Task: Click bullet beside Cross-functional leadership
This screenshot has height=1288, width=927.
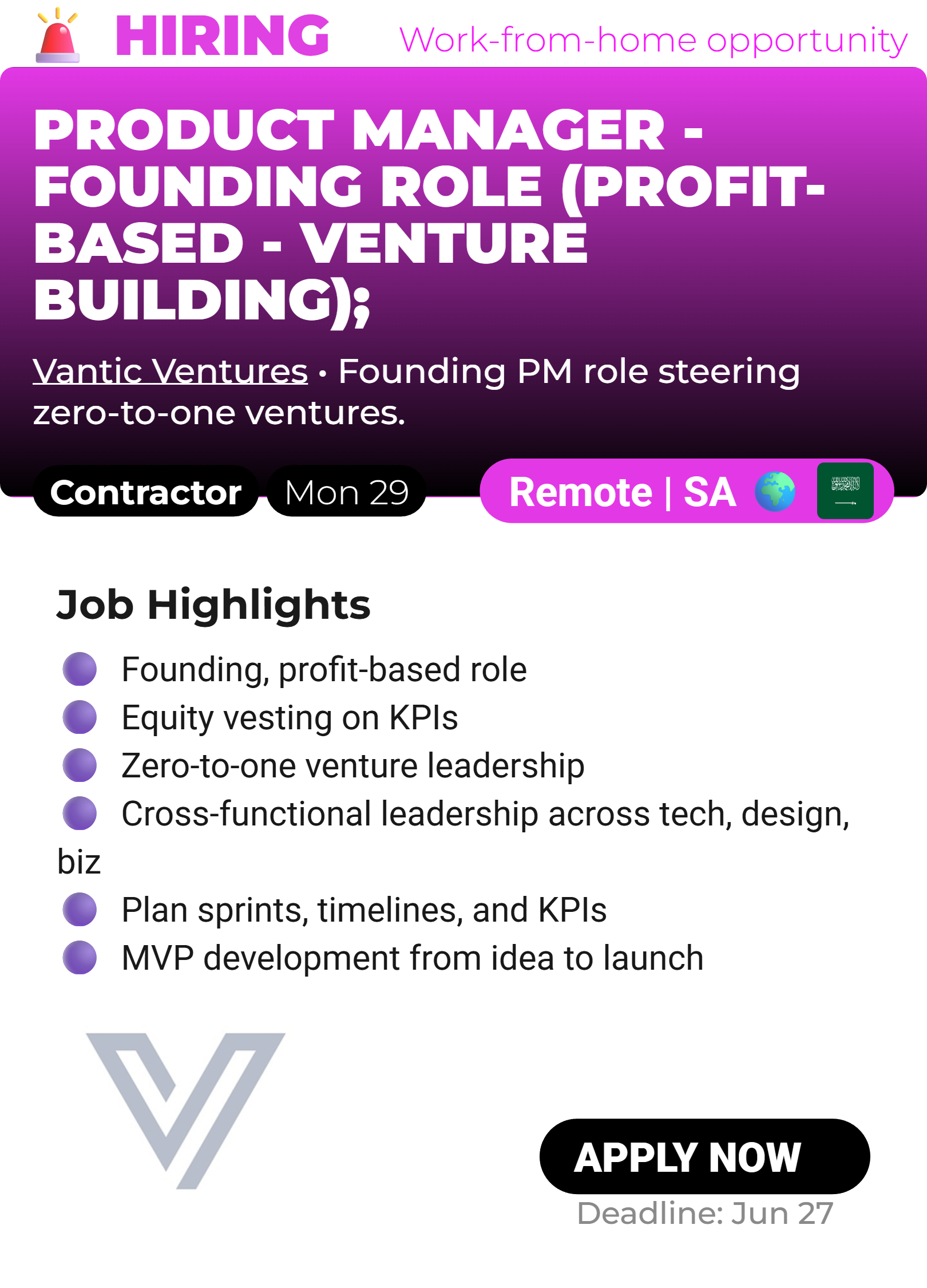Action: [80, 813]
